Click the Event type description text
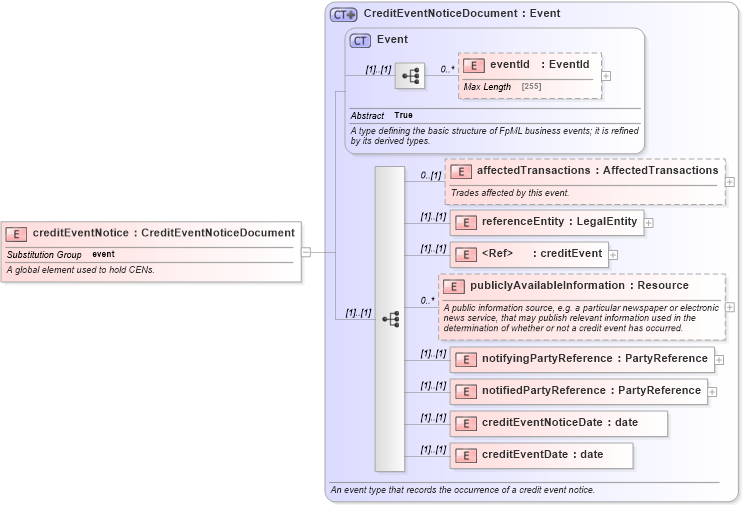The width and height of the screenshot is (743, 505). point(495,135)
